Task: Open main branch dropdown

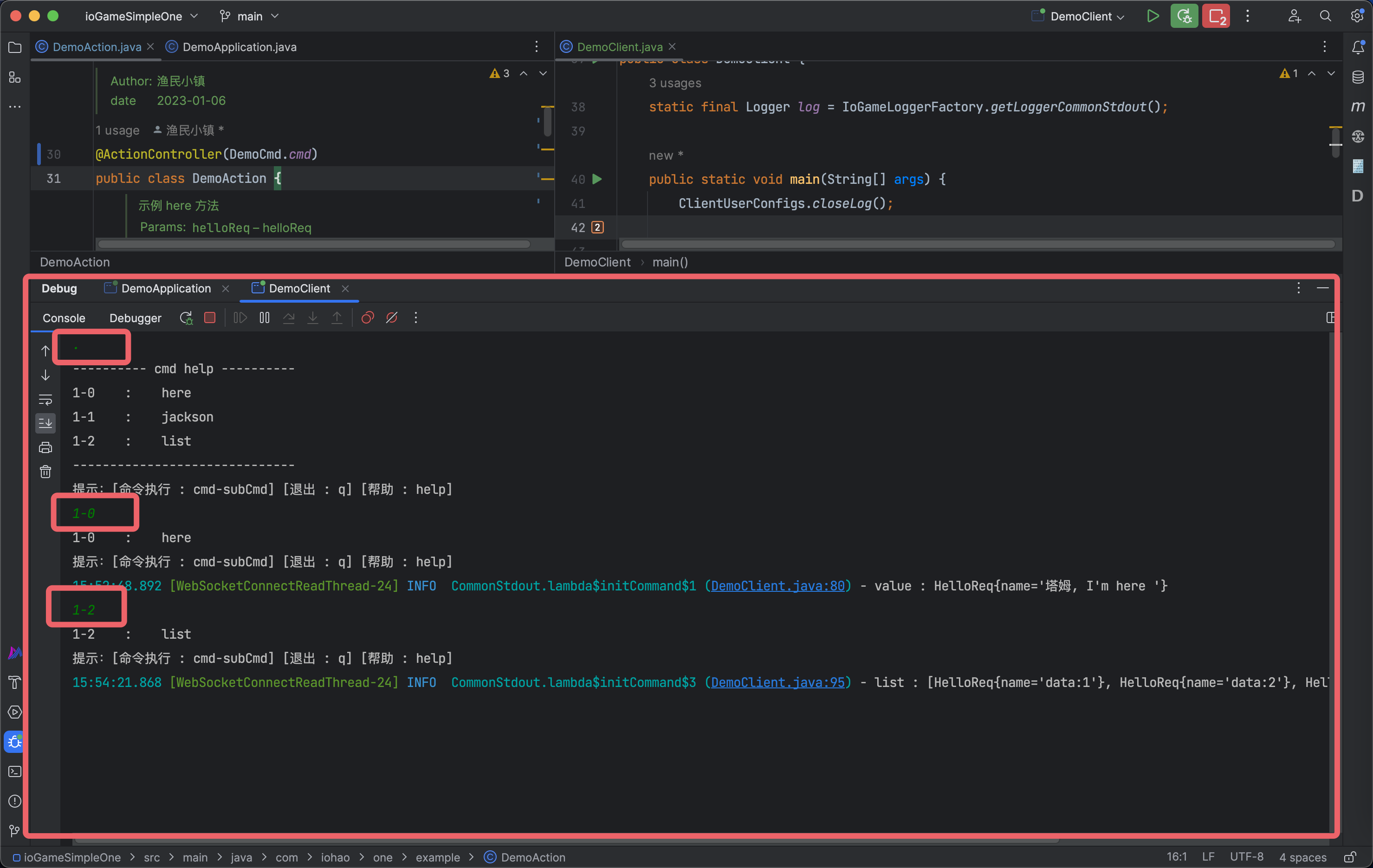Action: click(250, 16)
